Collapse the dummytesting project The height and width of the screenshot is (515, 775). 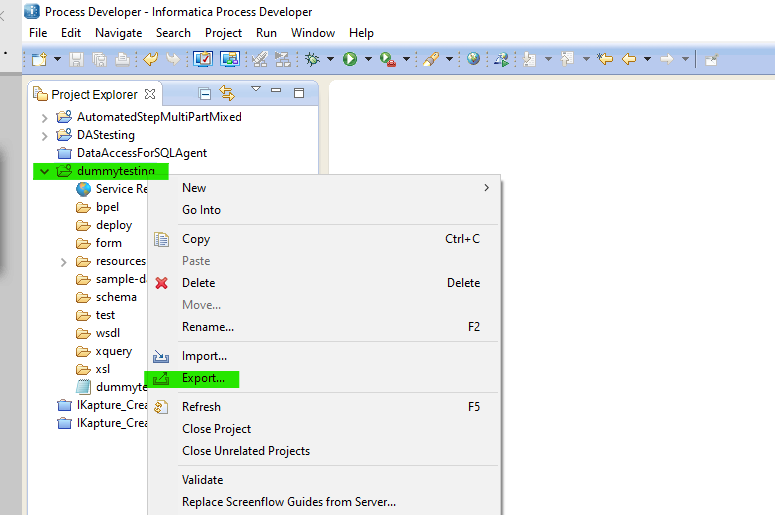point(44,172)
